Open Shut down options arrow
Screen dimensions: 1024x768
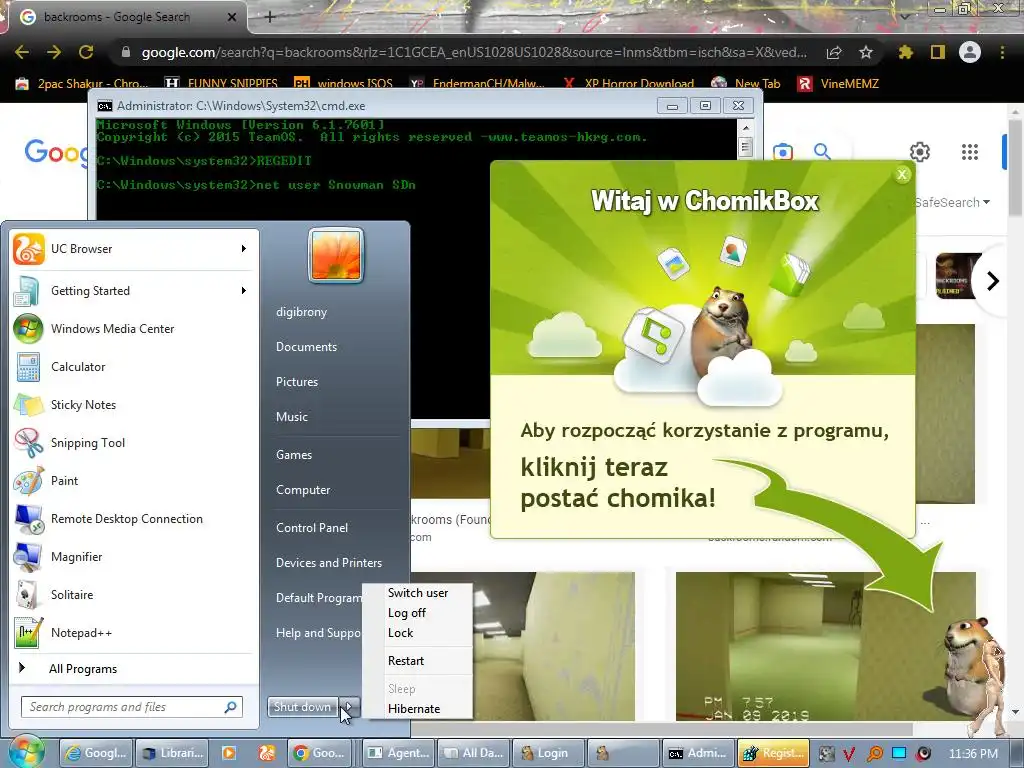point(349,707)
